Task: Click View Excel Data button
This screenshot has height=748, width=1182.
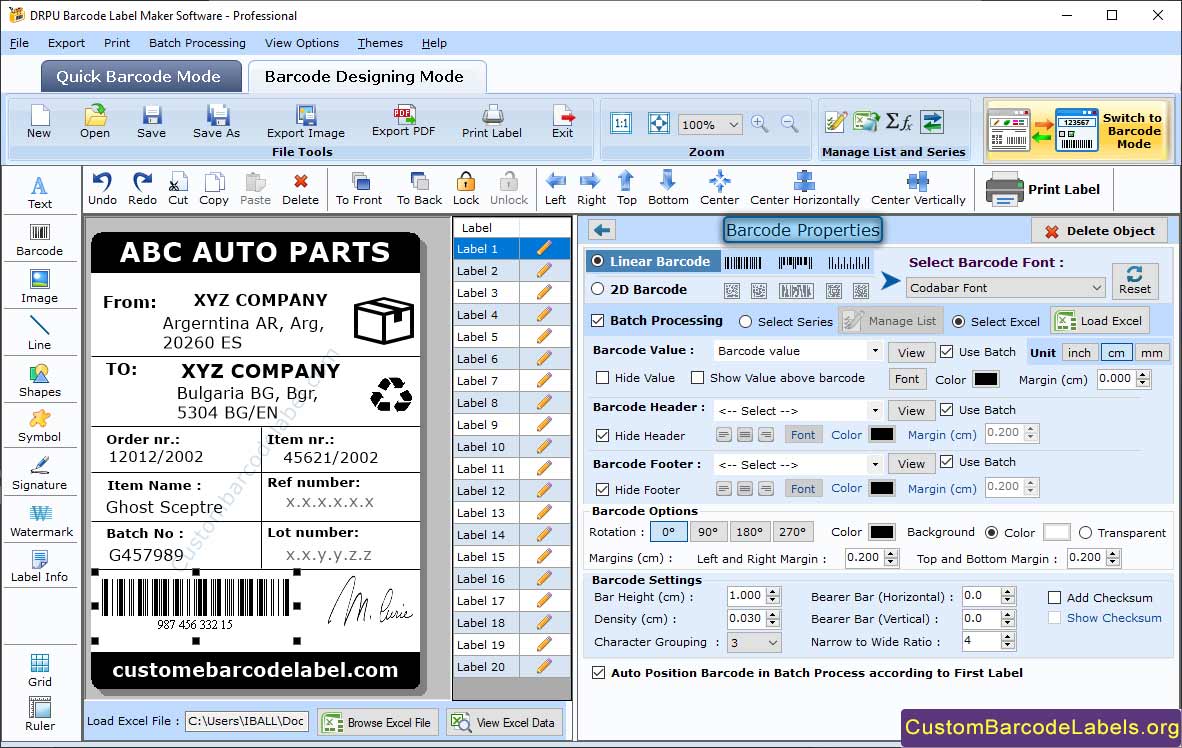Action: click(x=504, y=722)
